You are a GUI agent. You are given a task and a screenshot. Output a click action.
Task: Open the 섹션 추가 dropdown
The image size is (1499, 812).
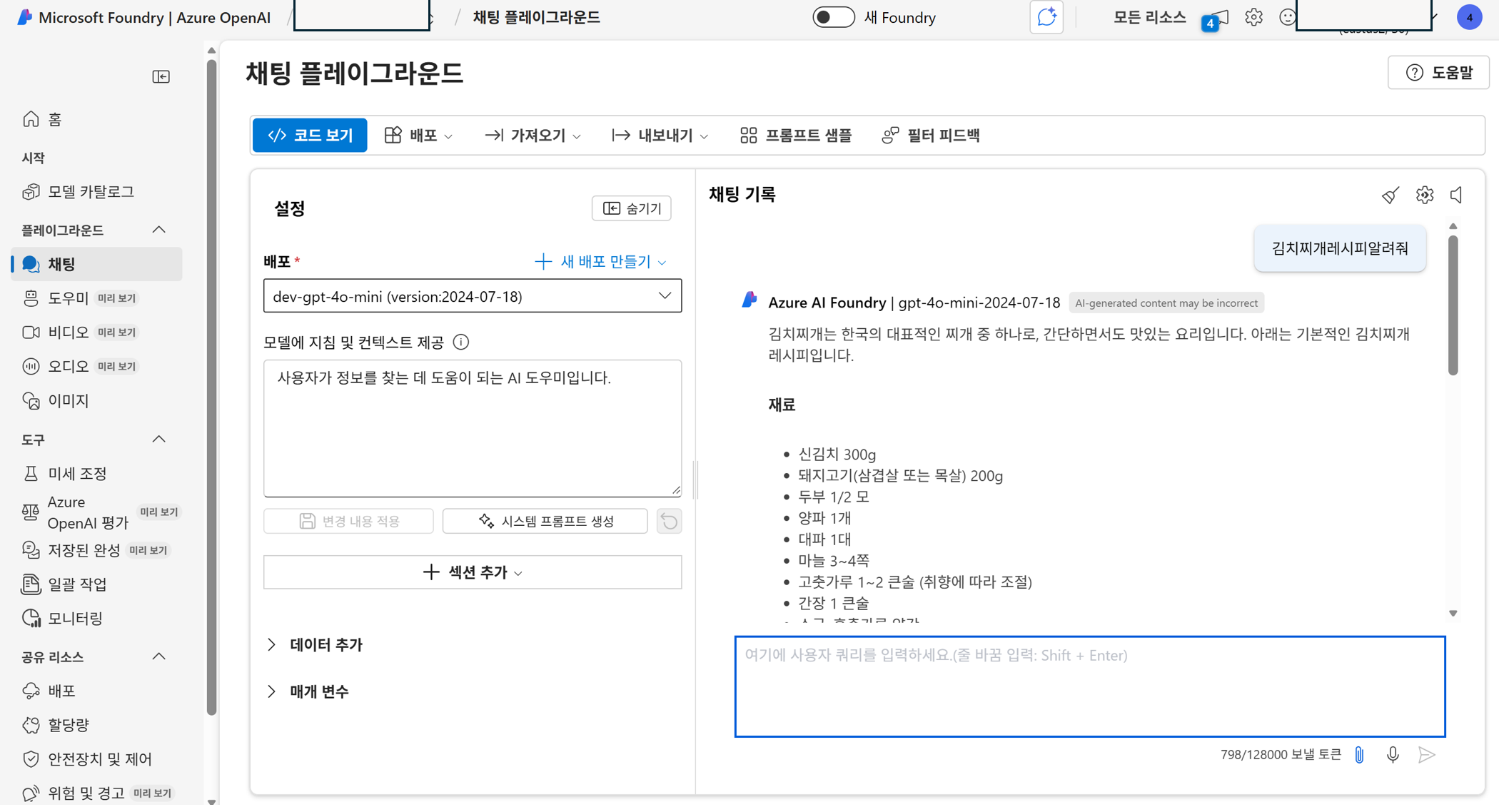coord(473,572)
